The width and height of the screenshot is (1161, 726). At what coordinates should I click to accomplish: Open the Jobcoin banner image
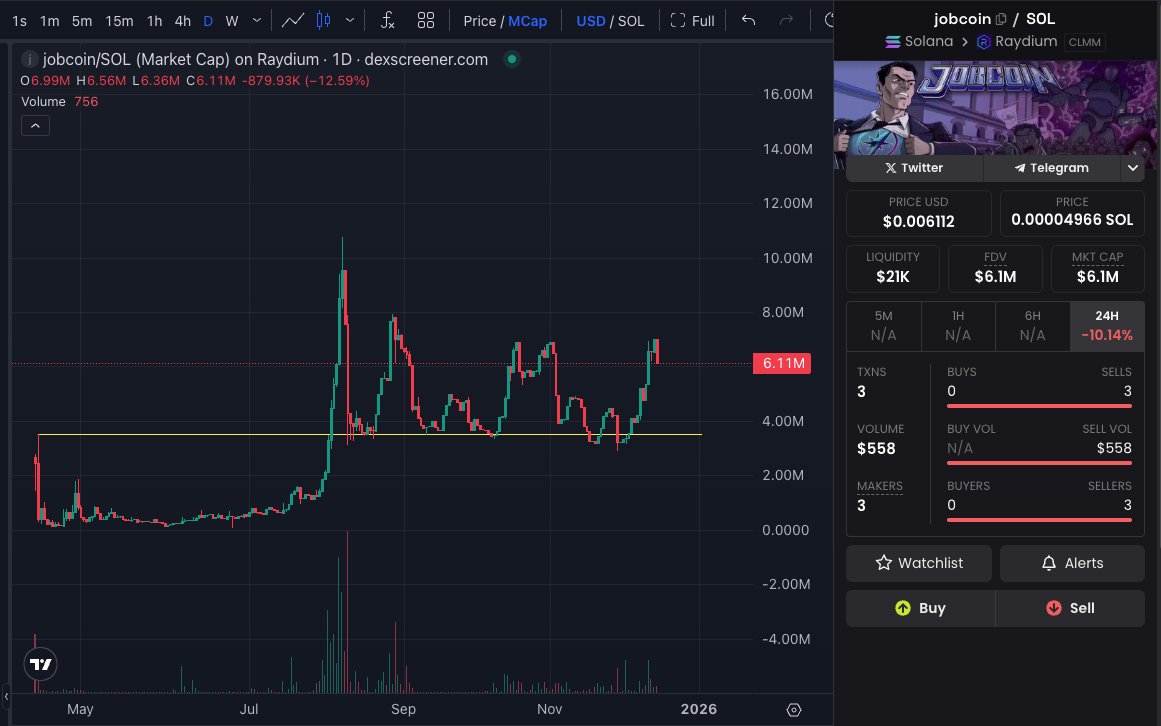point(997,107)
